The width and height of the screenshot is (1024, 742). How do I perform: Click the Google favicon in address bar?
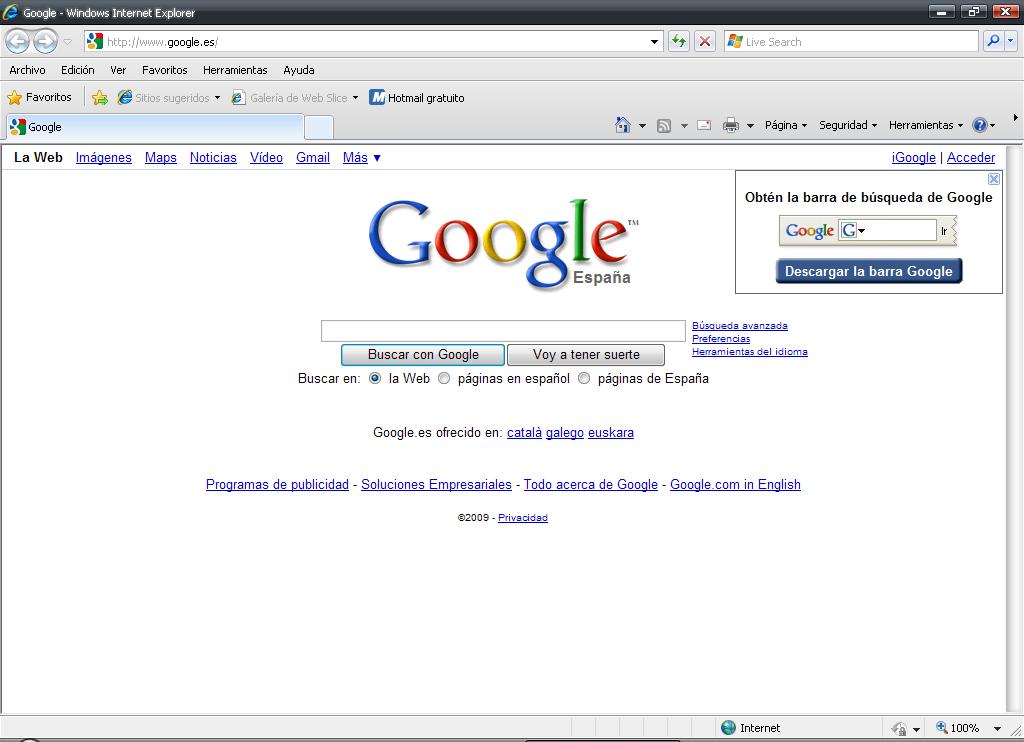tap(95, 42)
